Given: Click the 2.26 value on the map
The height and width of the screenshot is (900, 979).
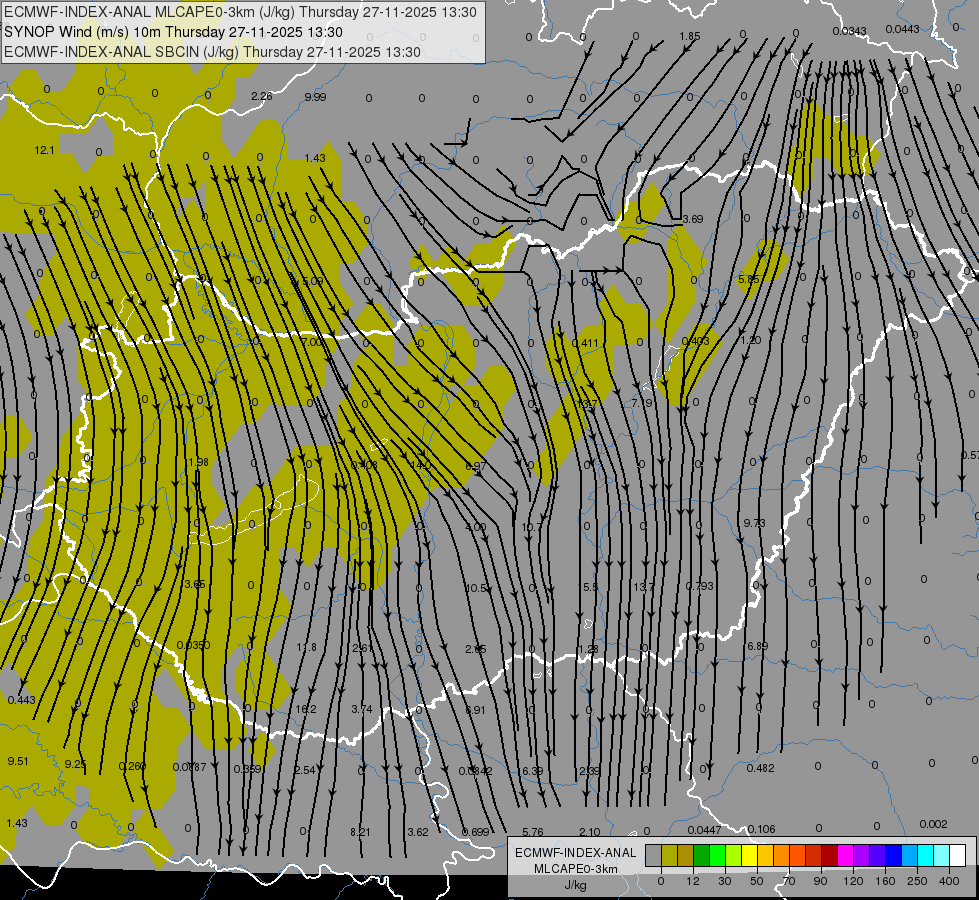Looking at the screenshot, I should point(262,96).
